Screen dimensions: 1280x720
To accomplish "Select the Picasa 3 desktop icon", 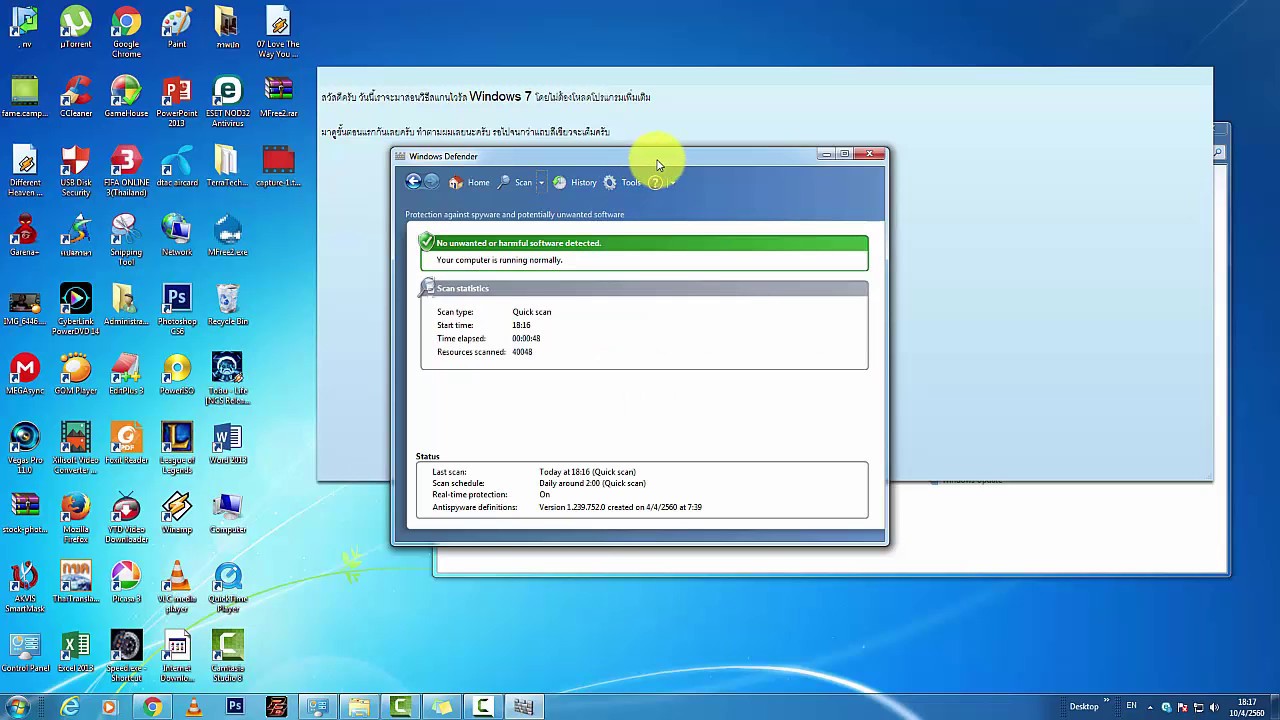I will pos(126,582).
